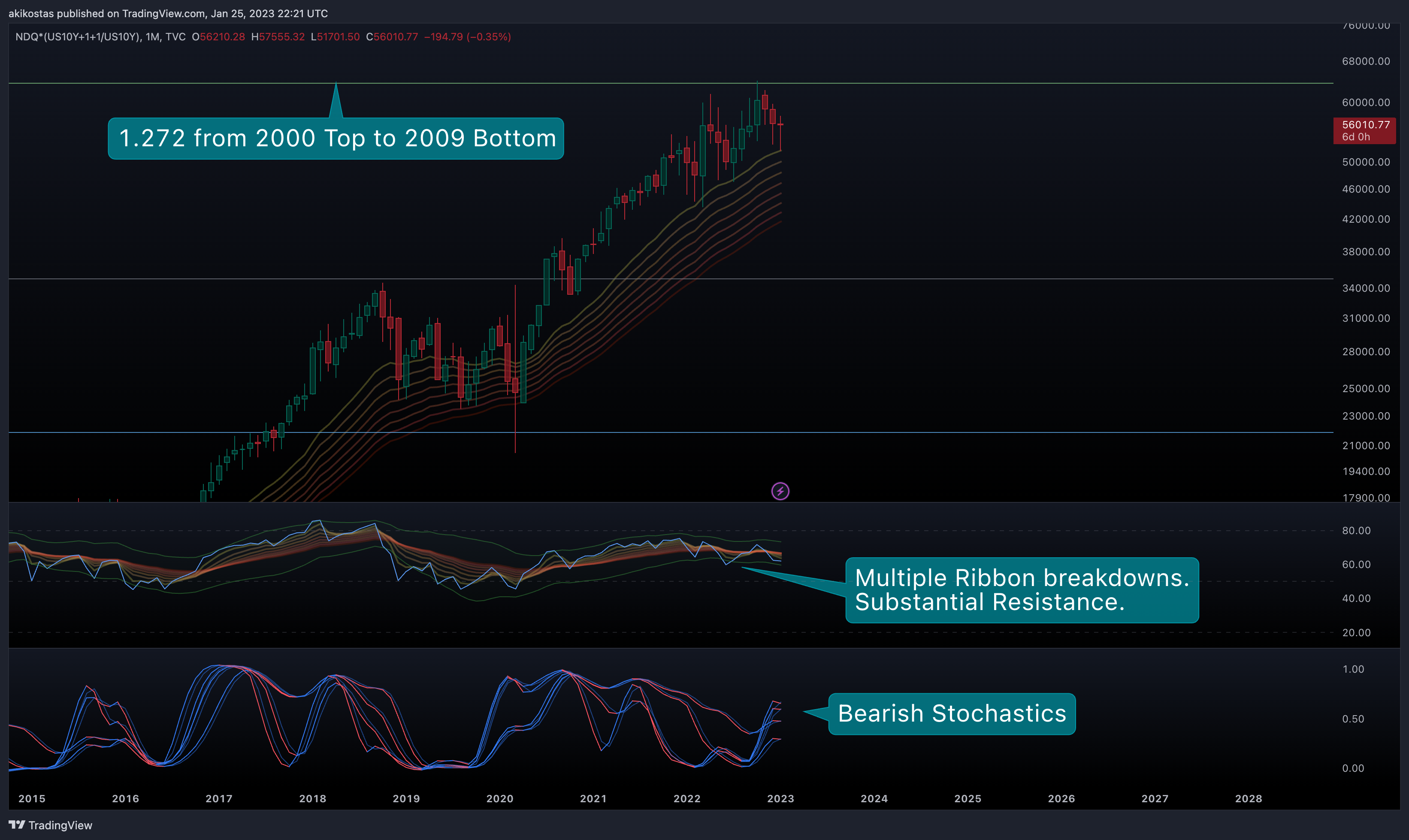Click the 2021 label on the time axis
Image resolution: width=1409 pixels, height=840 pixels.
[x=593, y=799]
